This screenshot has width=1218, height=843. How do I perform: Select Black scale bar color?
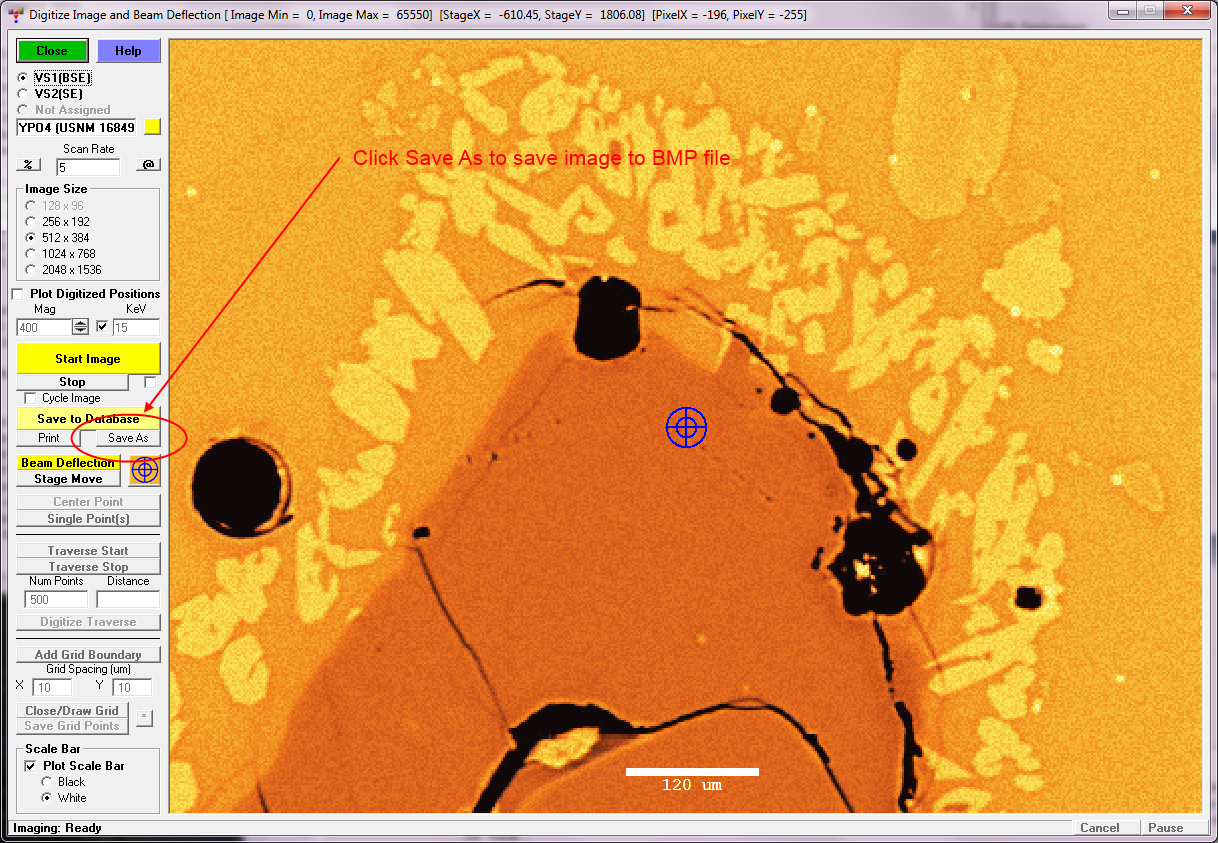click(x=47, y=782)
